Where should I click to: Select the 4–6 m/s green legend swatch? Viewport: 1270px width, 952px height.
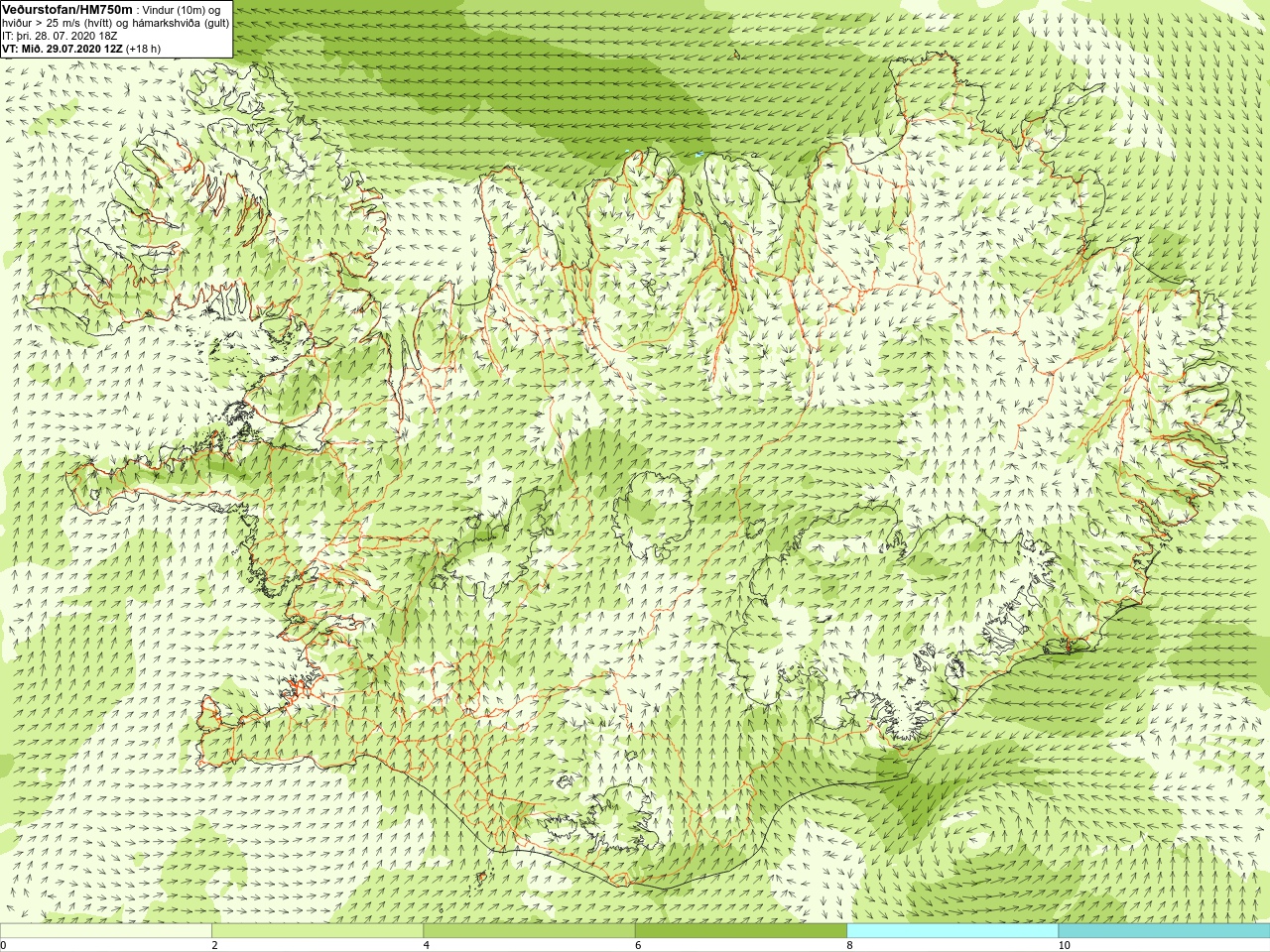pyautogui.click(x=529, y=931)
